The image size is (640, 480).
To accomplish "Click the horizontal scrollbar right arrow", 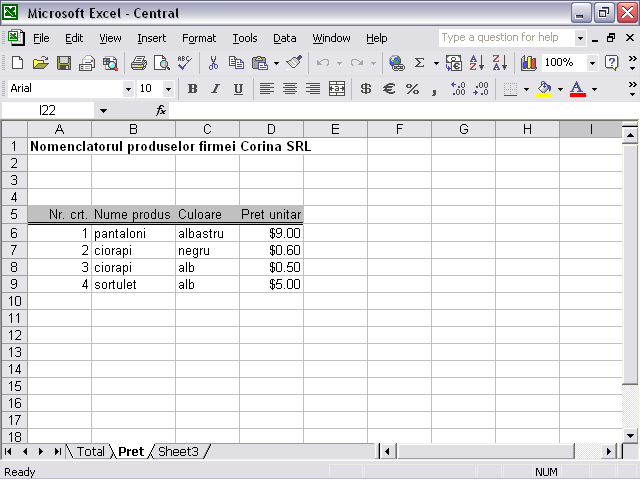I will pos(609,451).
